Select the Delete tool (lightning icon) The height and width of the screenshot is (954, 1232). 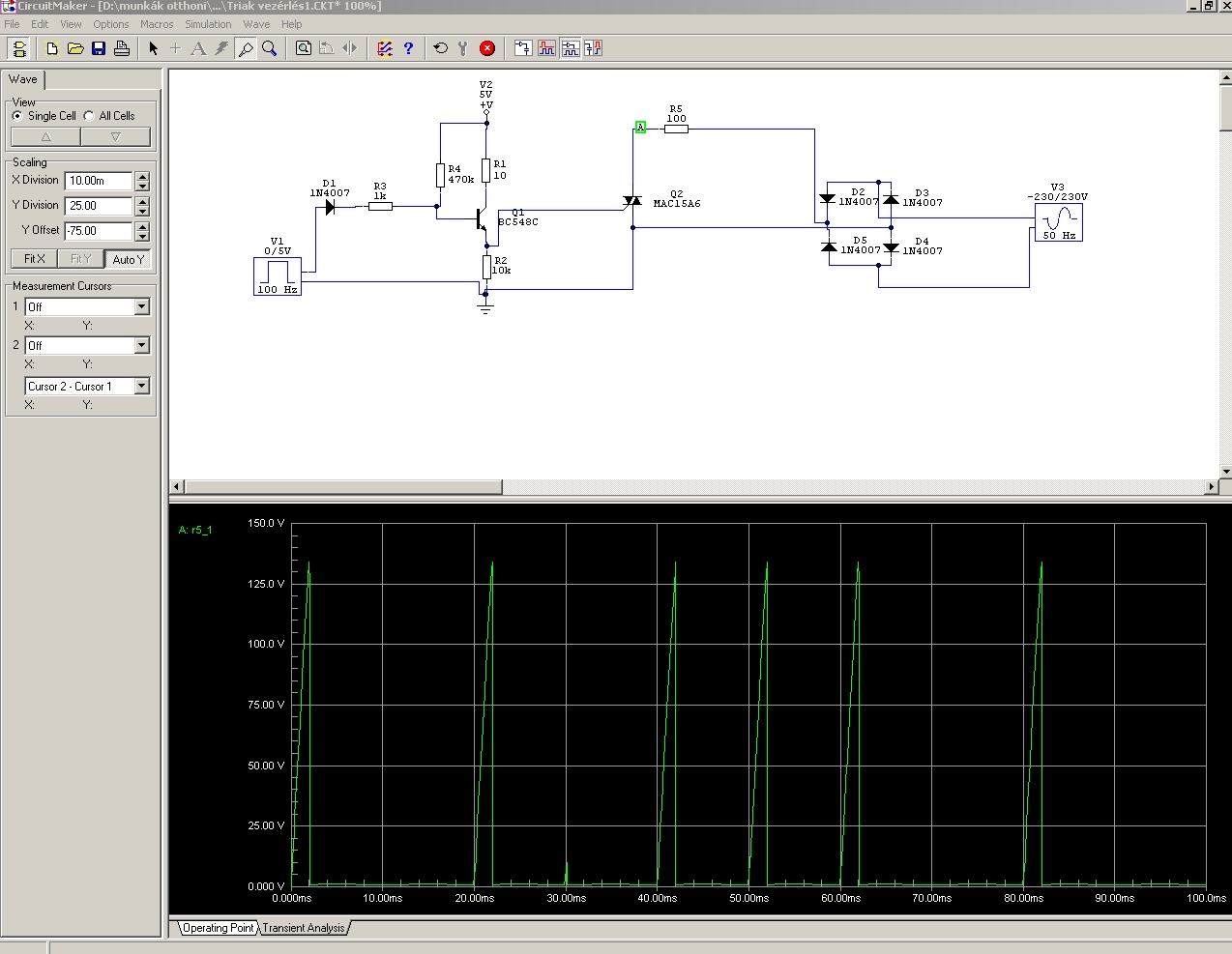coord(221,48)
